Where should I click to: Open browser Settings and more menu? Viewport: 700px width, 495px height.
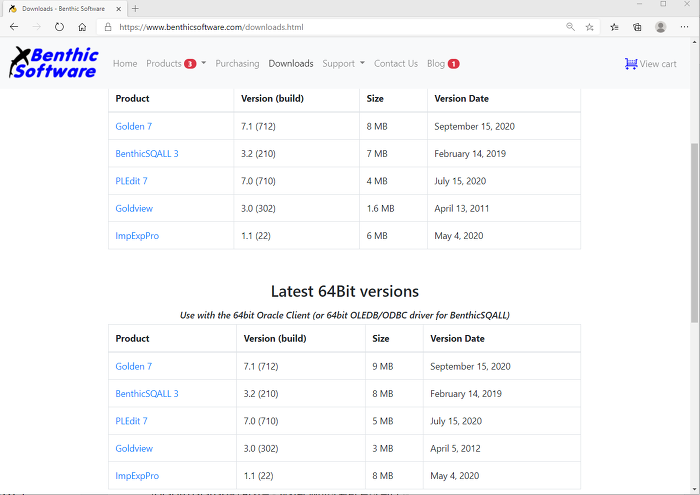684,27
